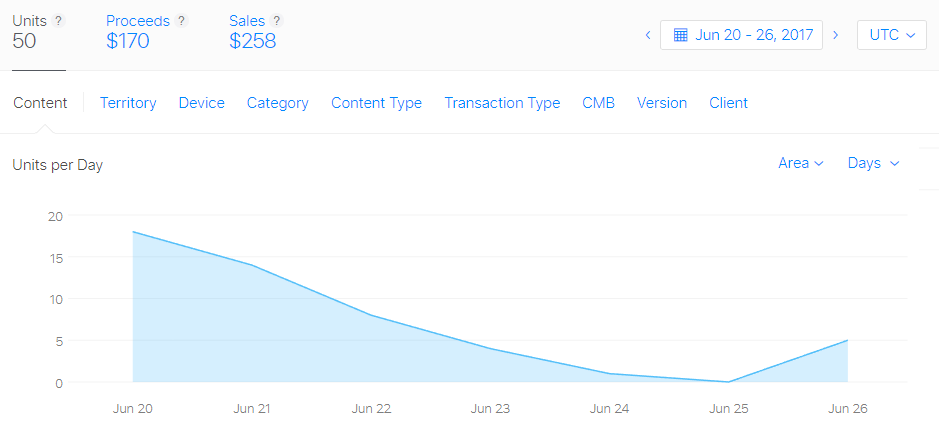The height and width of the screenshot is (437, 939).
Task: Open the Category tab
Action: coord(277,103)
